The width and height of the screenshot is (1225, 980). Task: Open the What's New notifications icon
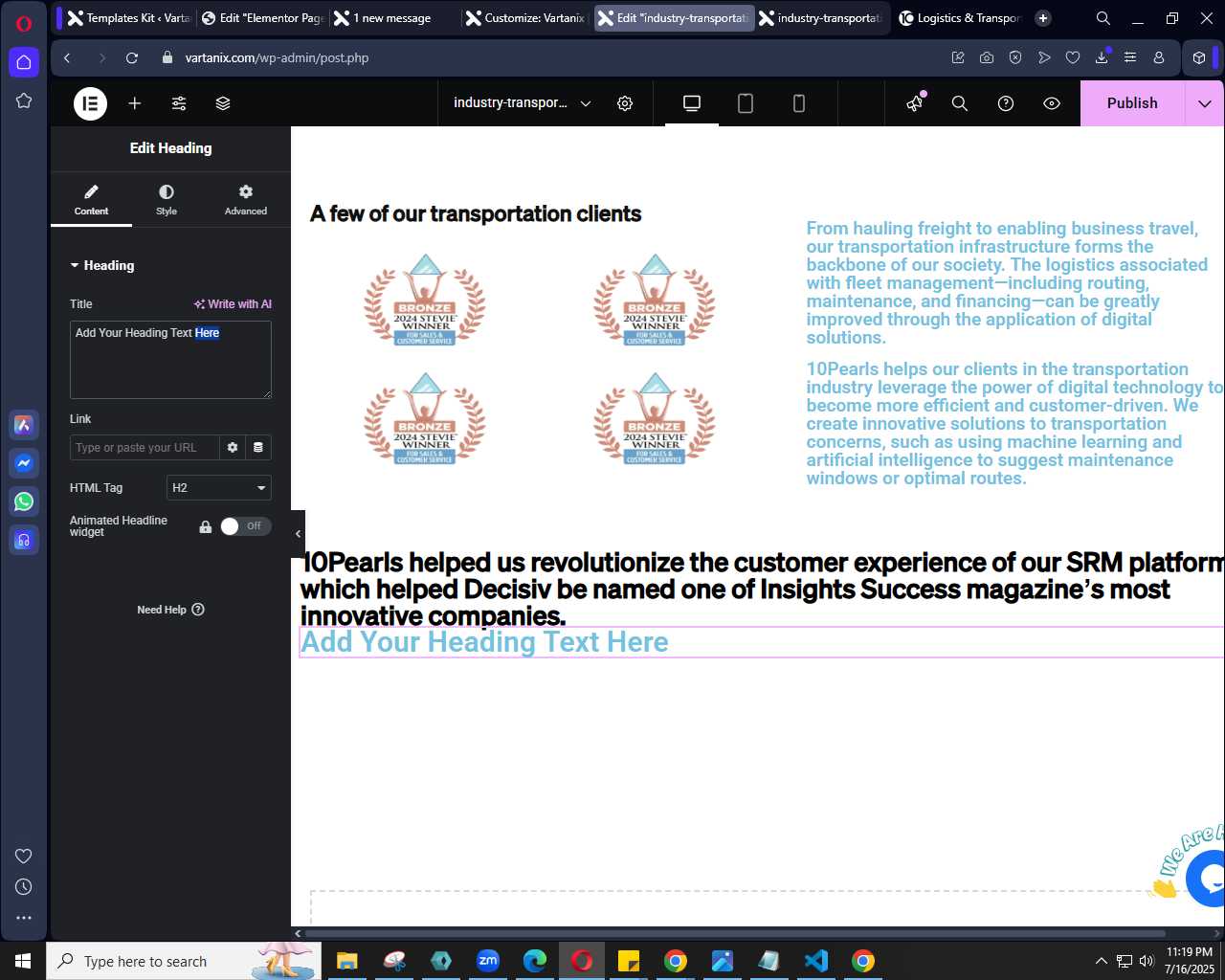coord(916,102)
